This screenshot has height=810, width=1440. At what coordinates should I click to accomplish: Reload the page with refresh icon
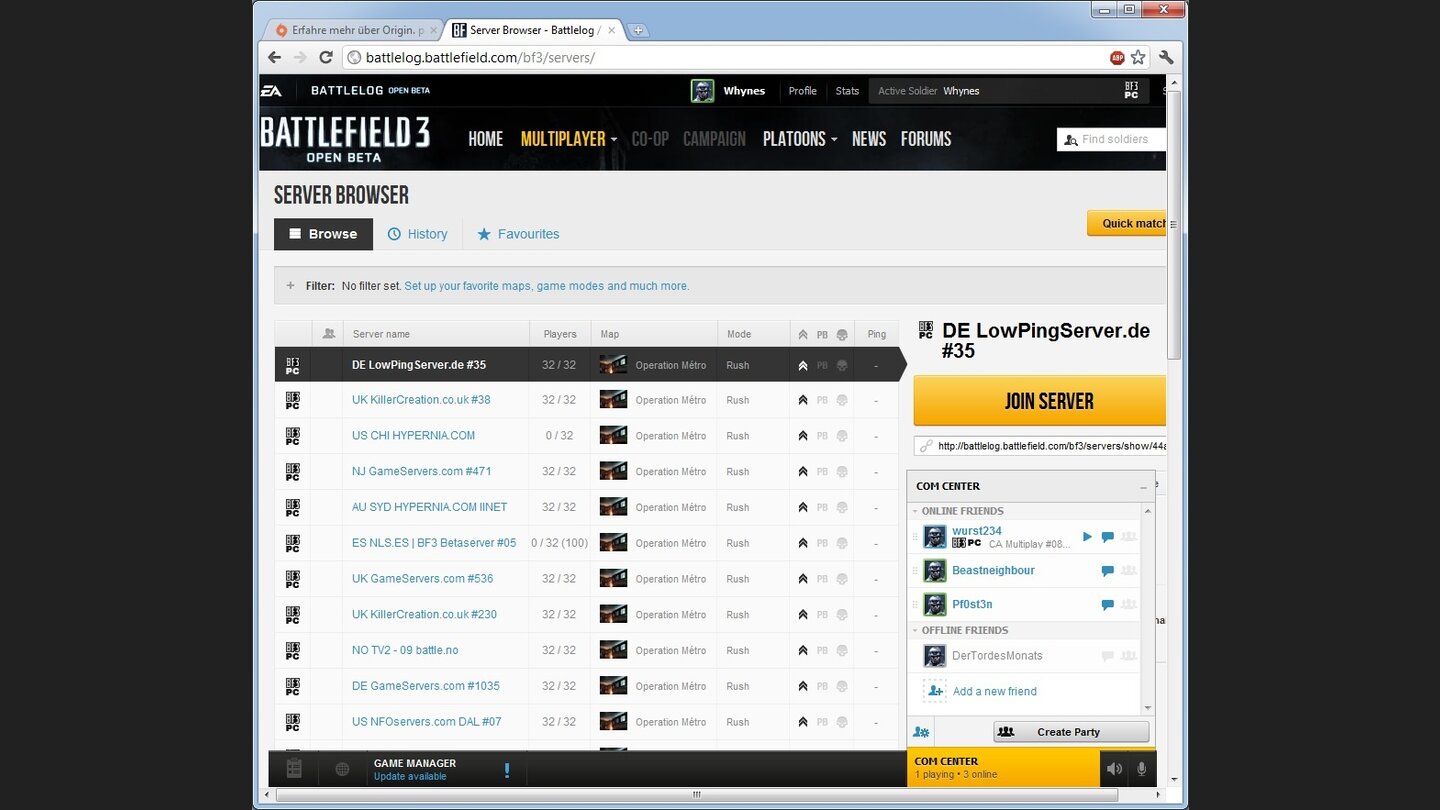coord(326,58)
